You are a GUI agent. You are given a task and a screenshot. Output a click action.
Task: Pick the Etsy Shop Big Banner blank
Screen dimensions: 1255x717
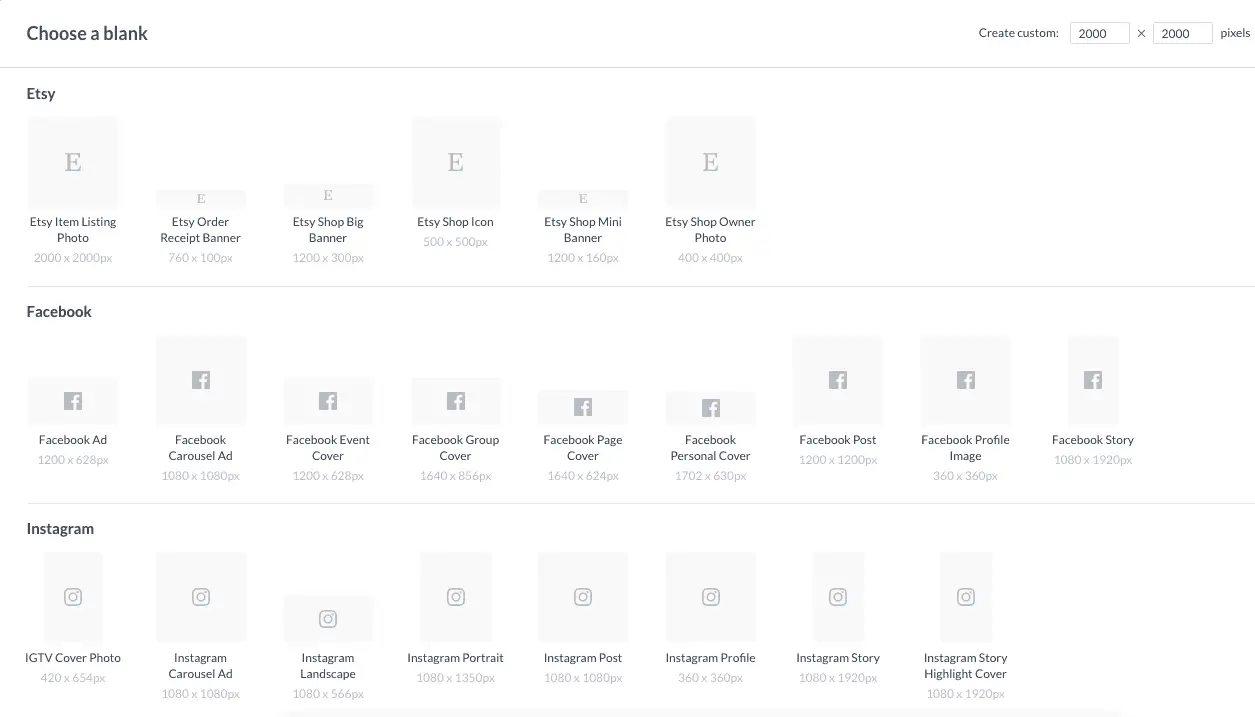click(x=328, y=196)
